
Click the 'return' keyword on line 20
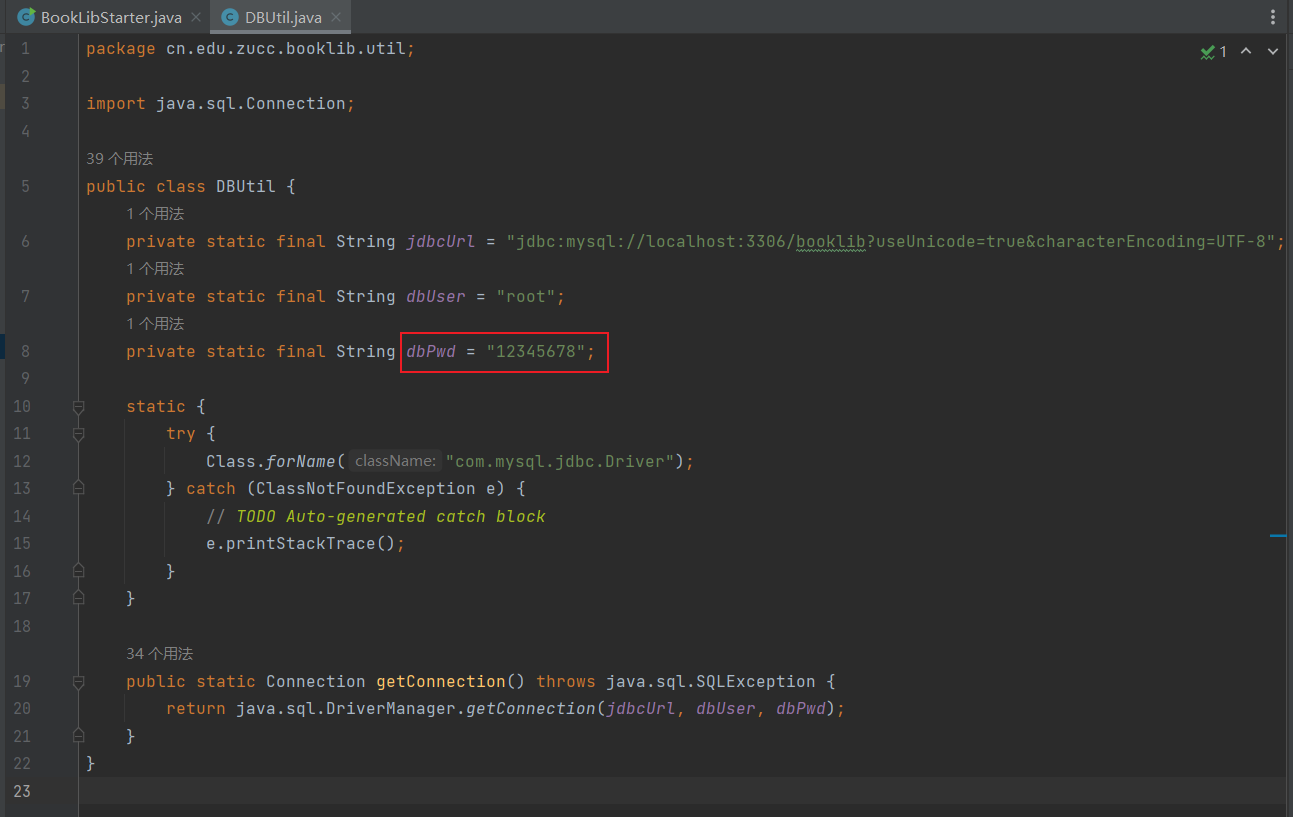pos(196,708)
